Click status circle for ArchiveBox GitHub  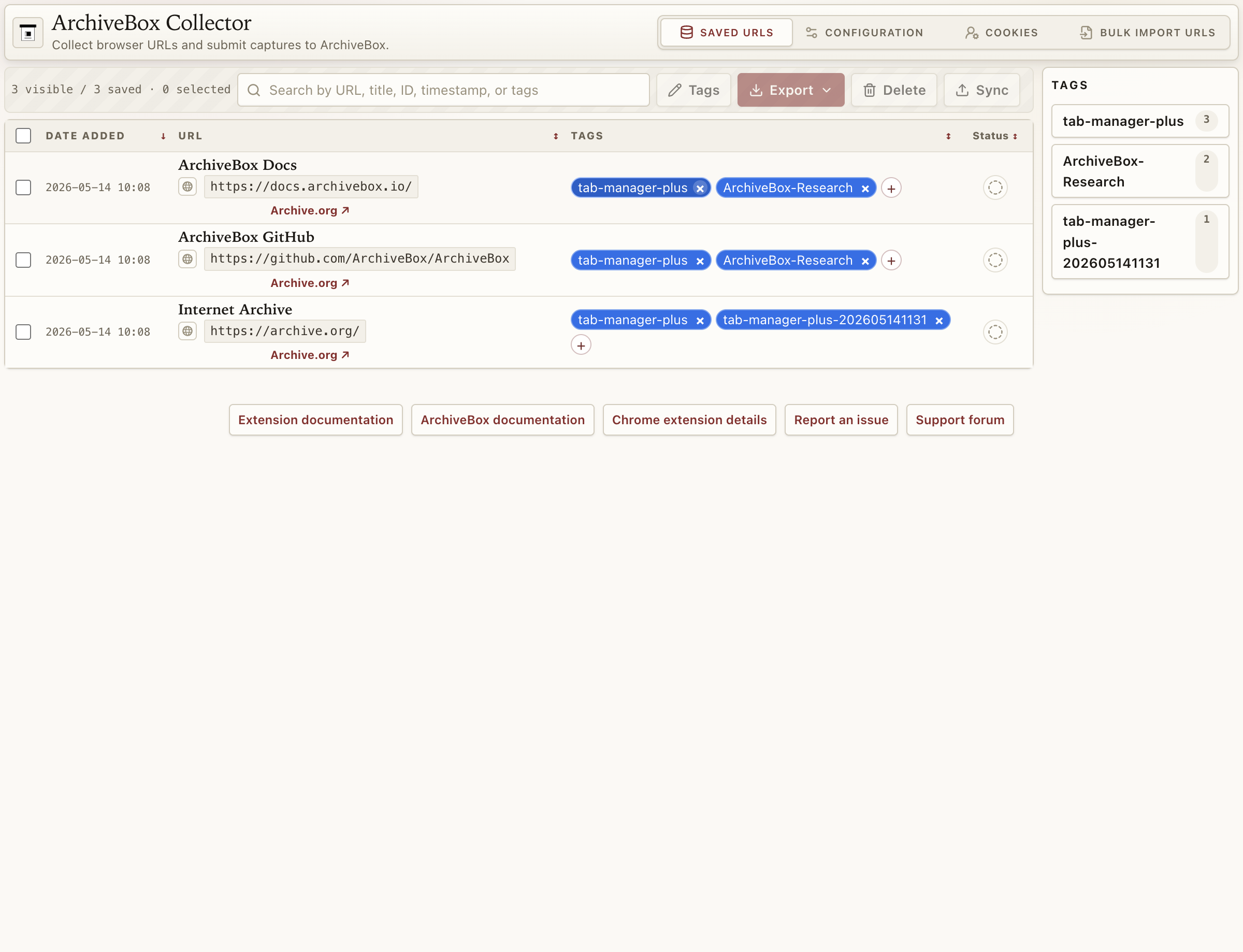point(995,260)
